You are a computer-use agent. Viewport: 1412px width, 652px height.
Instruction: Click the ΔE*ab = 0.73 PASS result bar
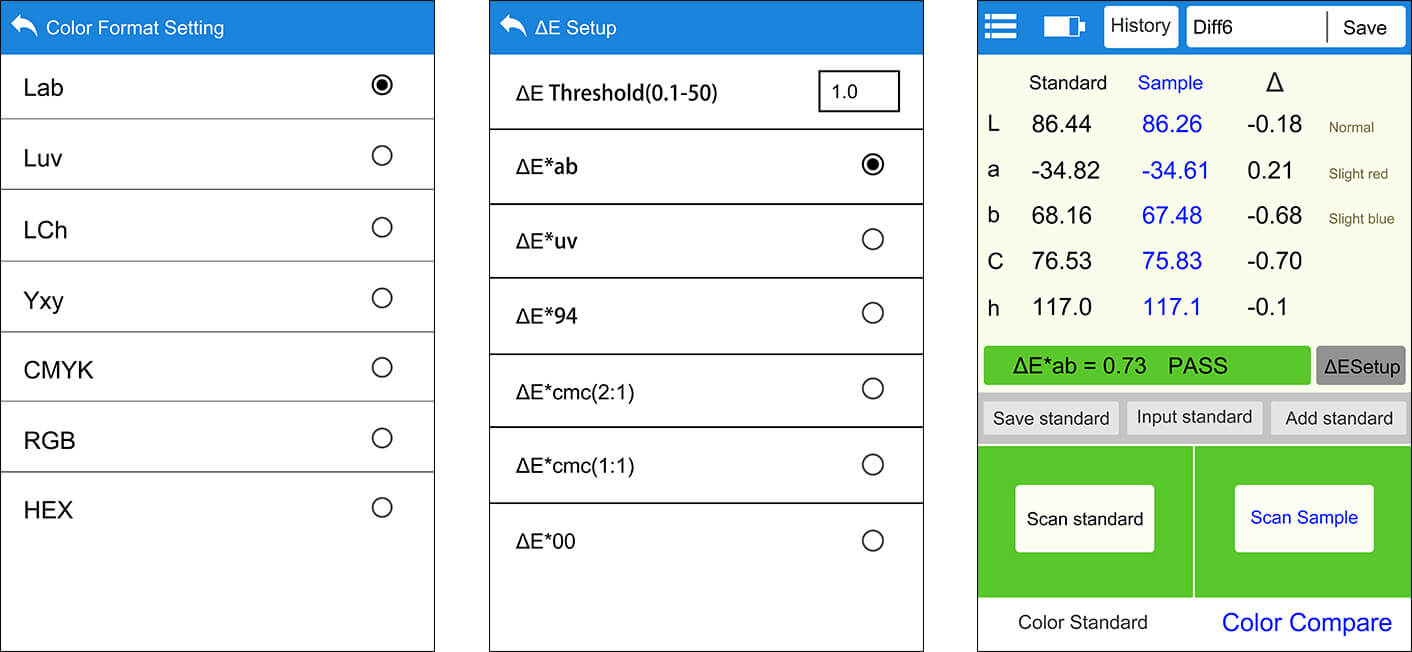[1146, 366]
